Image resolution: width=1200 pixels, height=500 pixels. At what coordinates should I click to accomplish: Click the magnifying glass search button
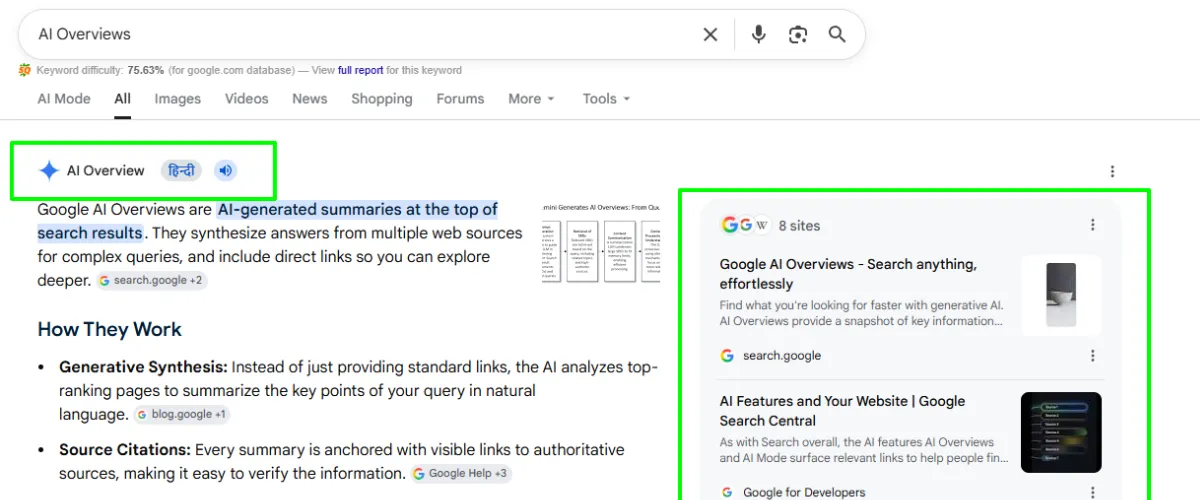837,34
